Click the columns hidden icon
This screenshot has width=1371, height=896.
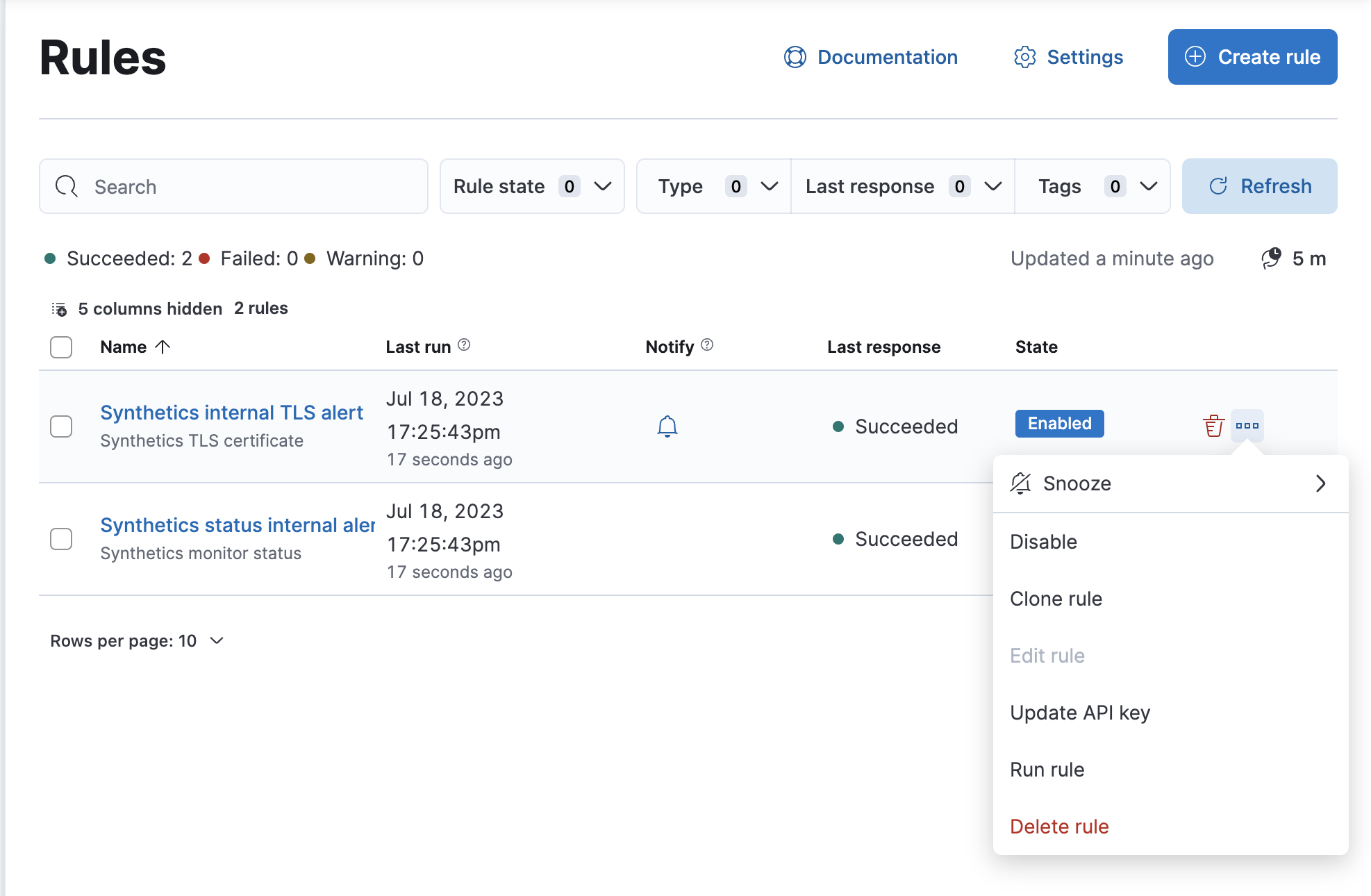tap(59, 309)
